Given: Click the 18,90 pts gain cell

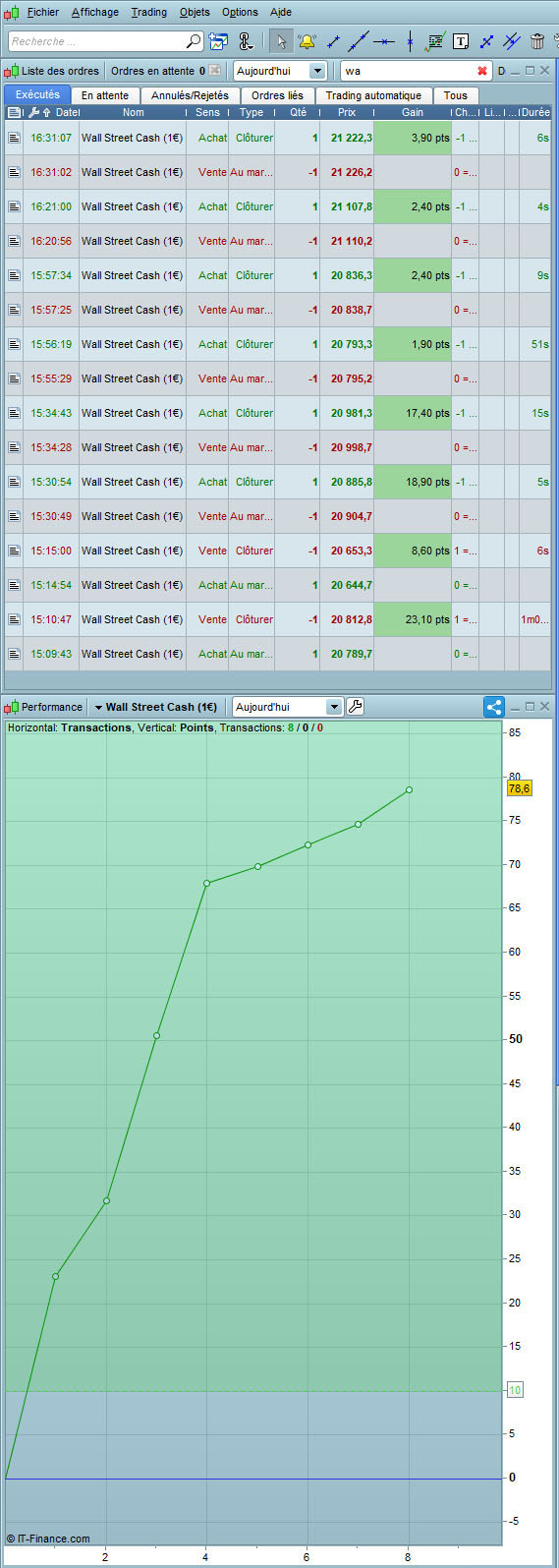Looking at the screenshot, I should [413, 482].
